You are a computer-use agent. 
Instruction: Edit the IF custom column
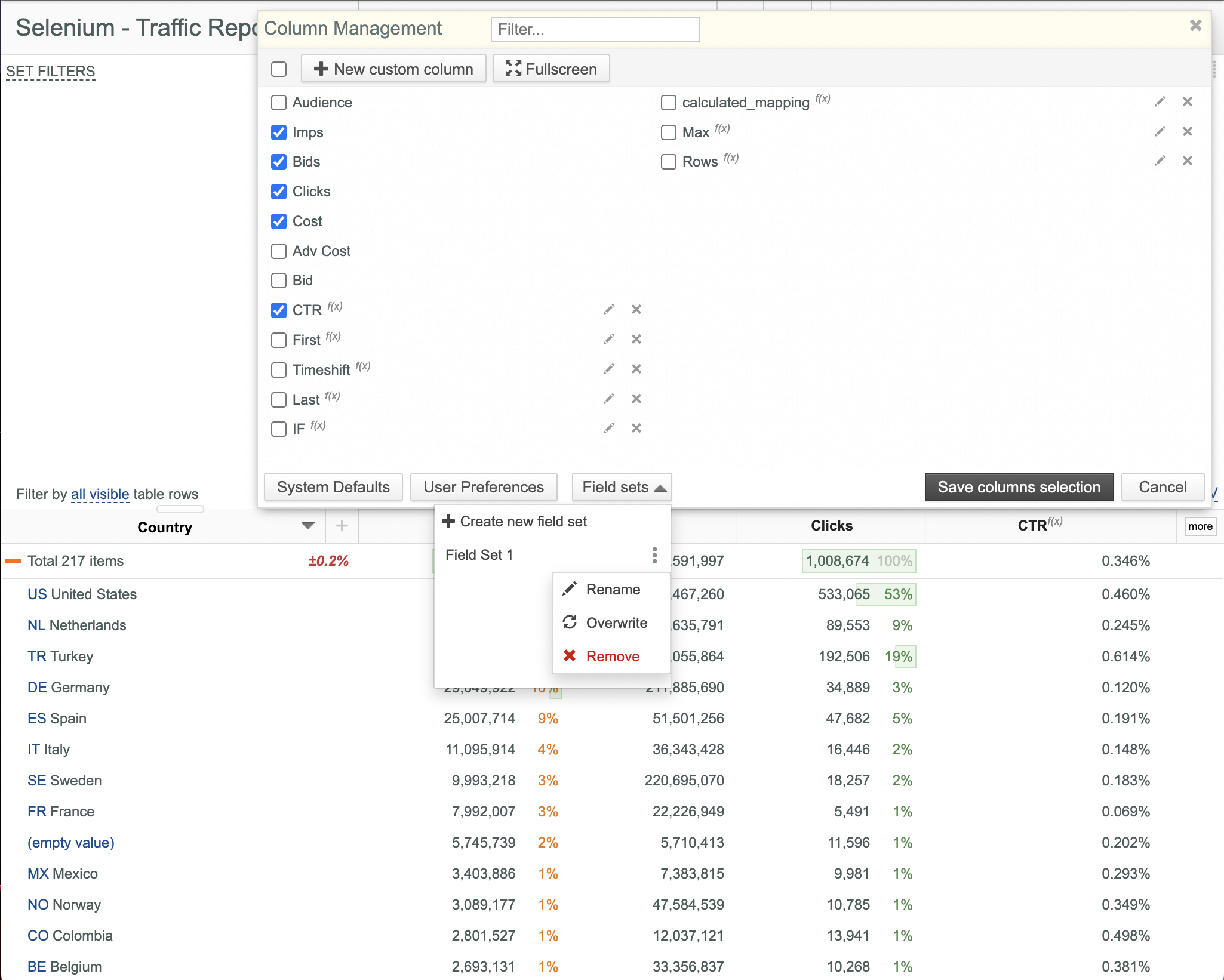(x=608, y=428)
